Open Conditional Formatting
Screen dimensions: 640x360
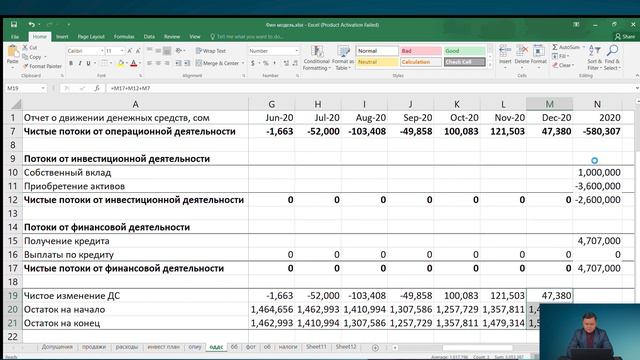[316, 58]
